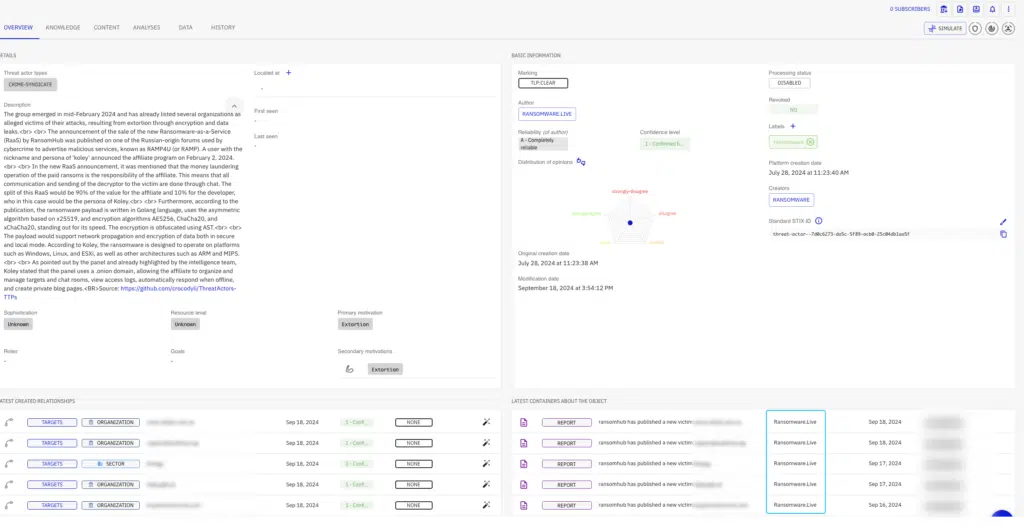1024x527 pixels.
Task: Go to the Analyses tab
Action: coord(146,27)
